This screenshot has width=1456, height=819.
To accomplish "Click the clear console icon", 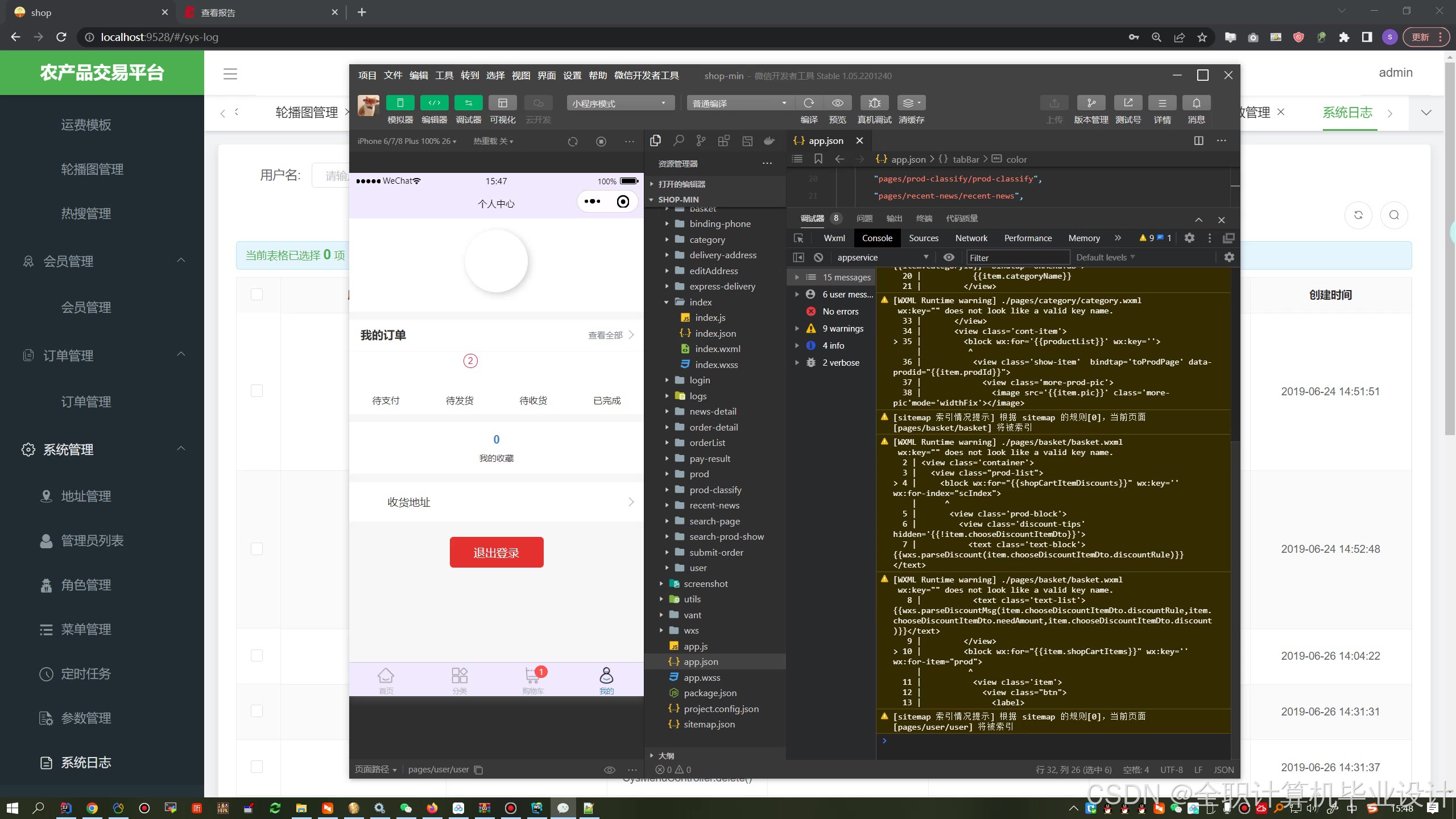I will click(x=818, y=258).
